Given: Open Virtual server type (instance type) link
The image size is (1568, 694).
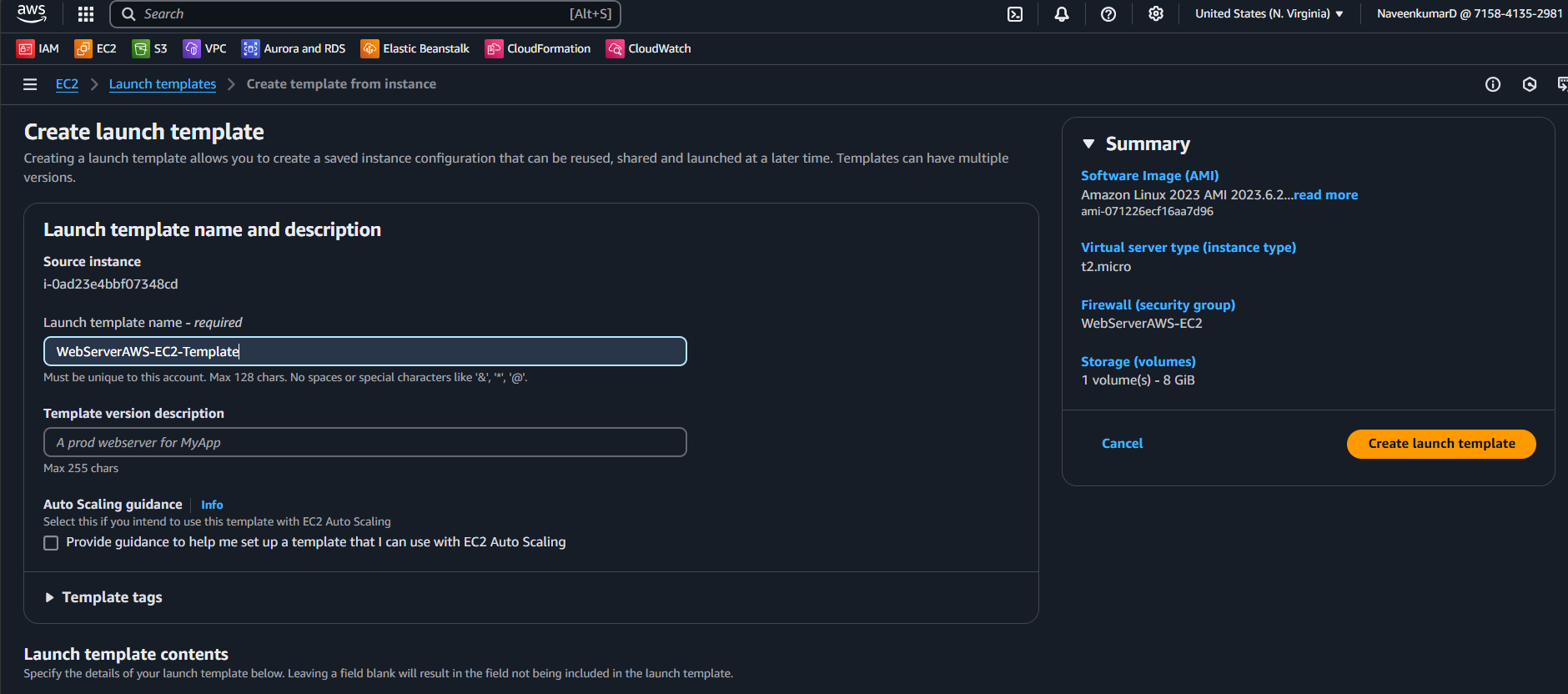Looking at the screenshot, I should (1189, 248).
